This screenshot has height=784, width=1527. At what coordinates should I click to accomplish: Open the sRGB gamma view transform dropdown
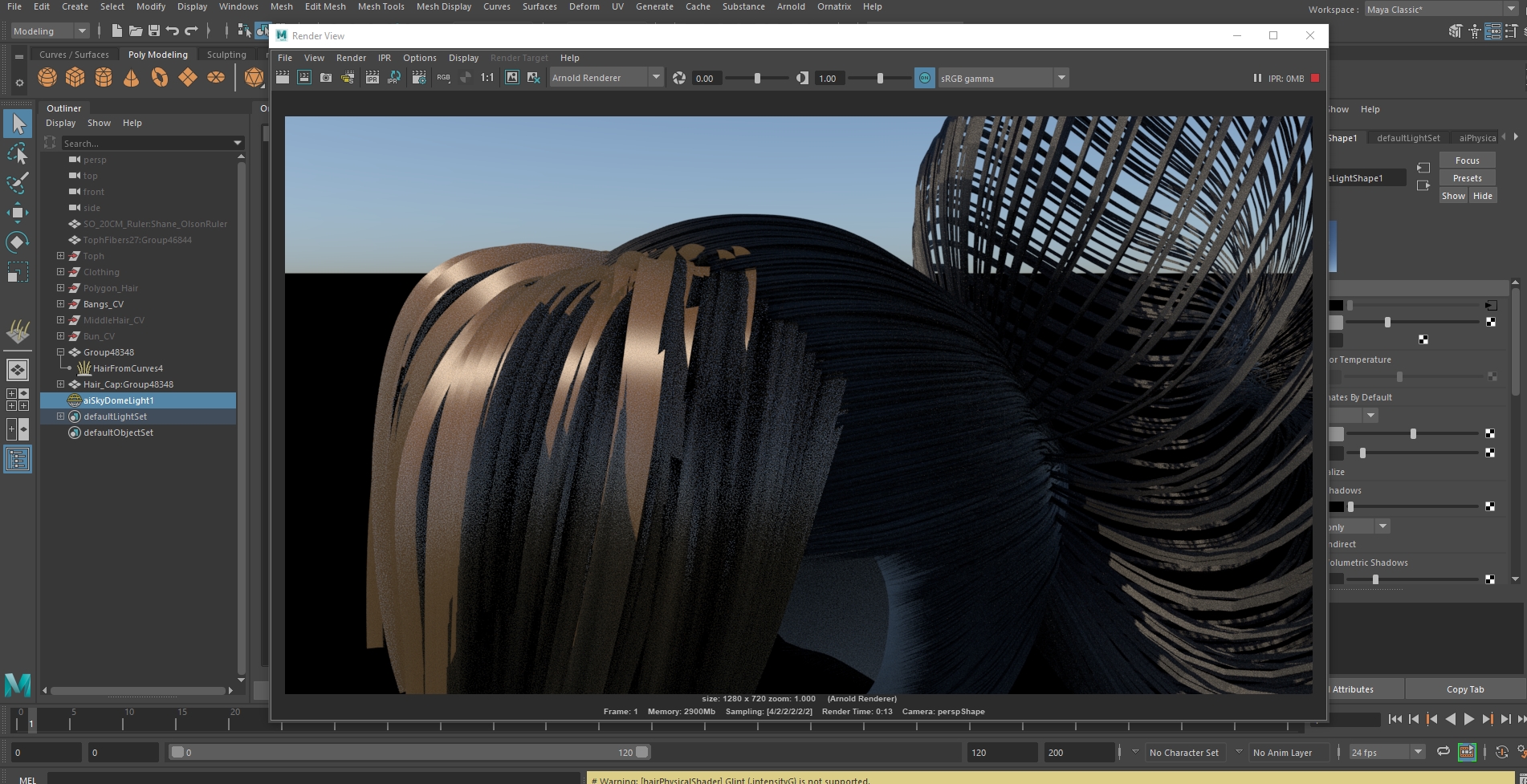coord(1061,78)
